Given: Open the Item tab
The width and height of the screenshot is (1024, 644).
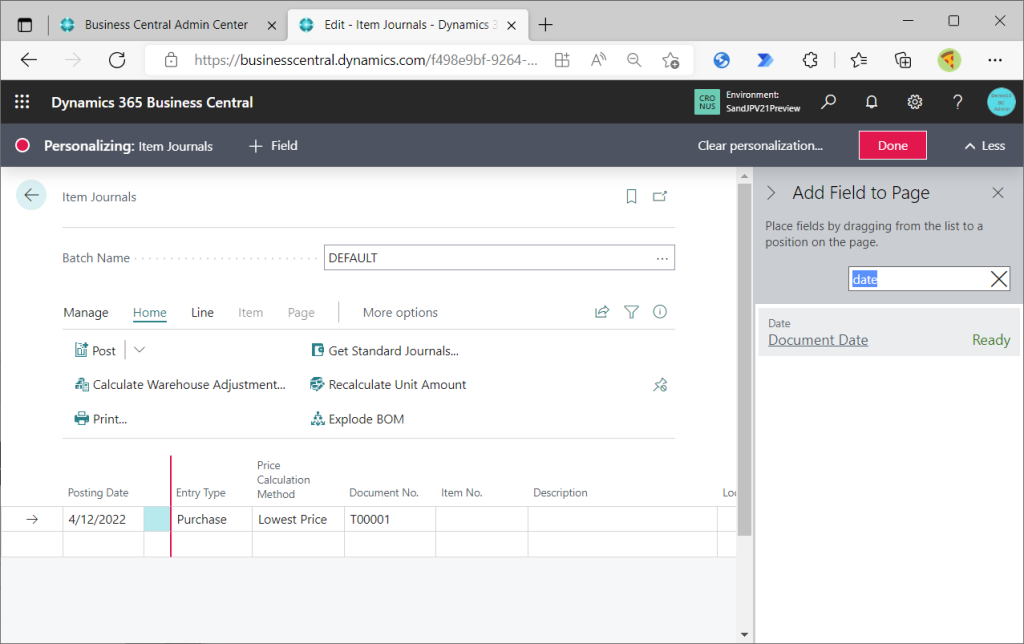Looking at the screenshot, I should (250, 313).
